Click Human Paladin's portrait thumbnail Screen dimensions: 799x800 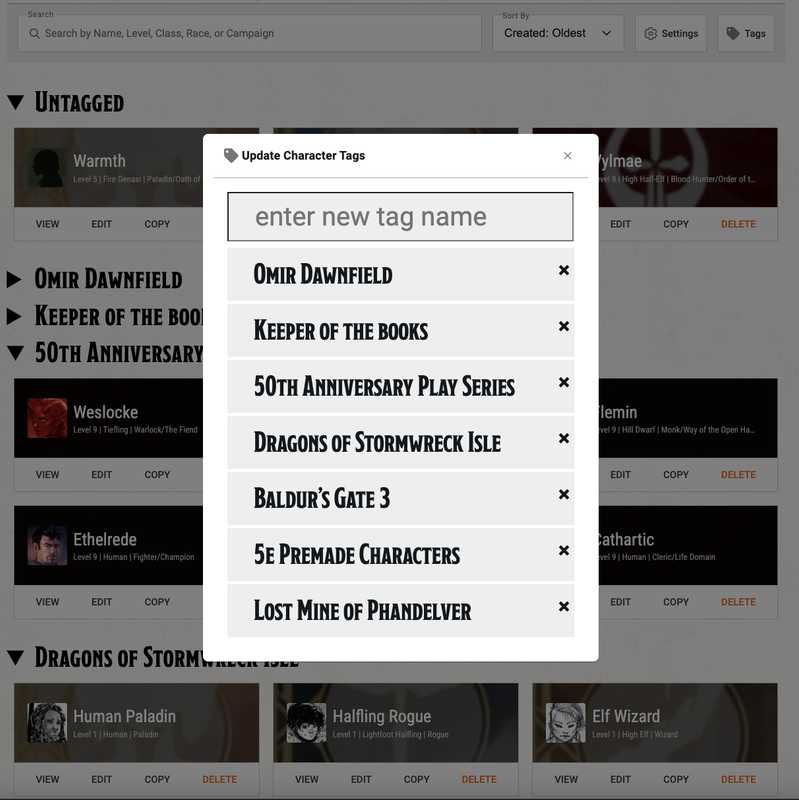click(47, 723)
